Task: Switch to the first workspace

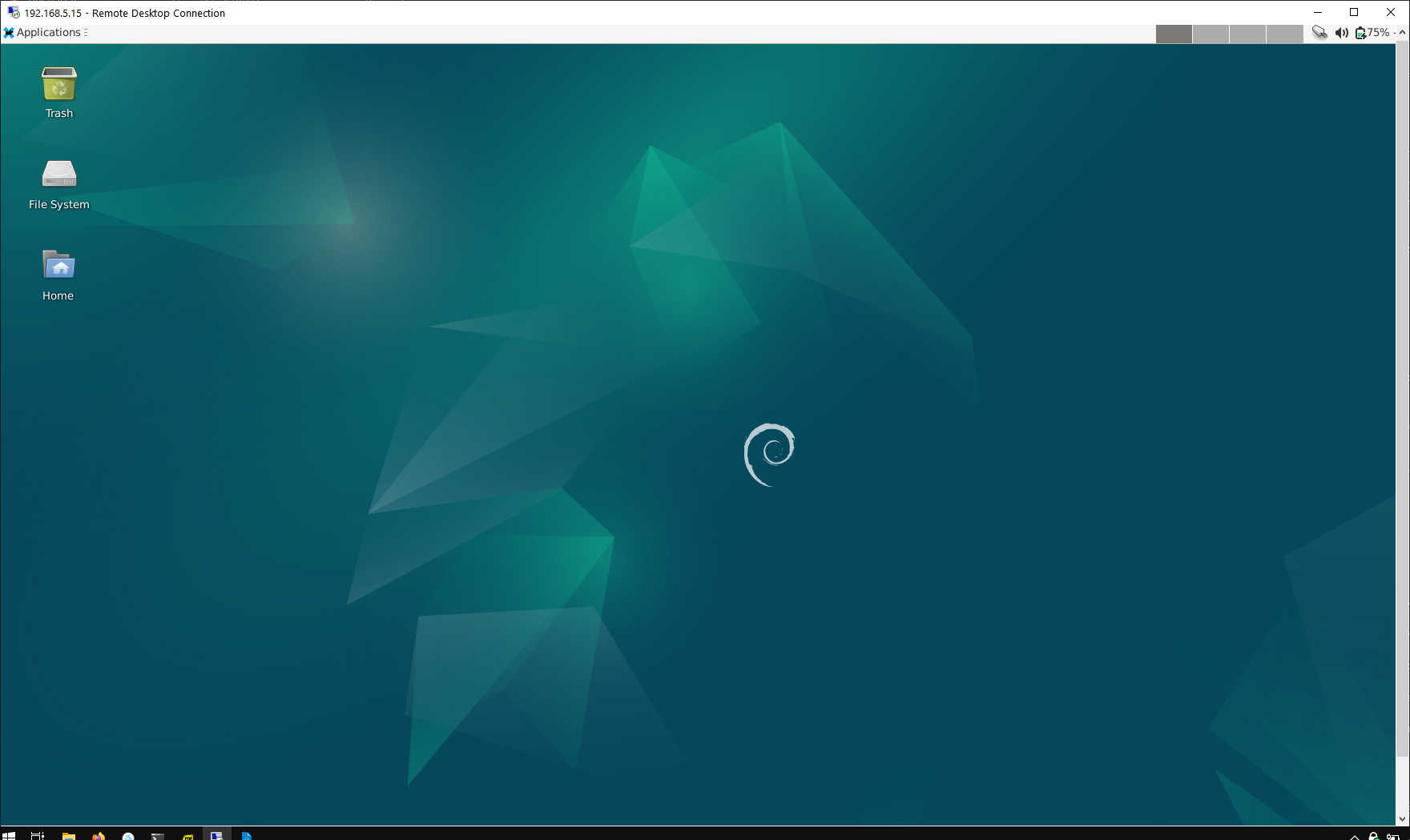Action: [1174, 34]
